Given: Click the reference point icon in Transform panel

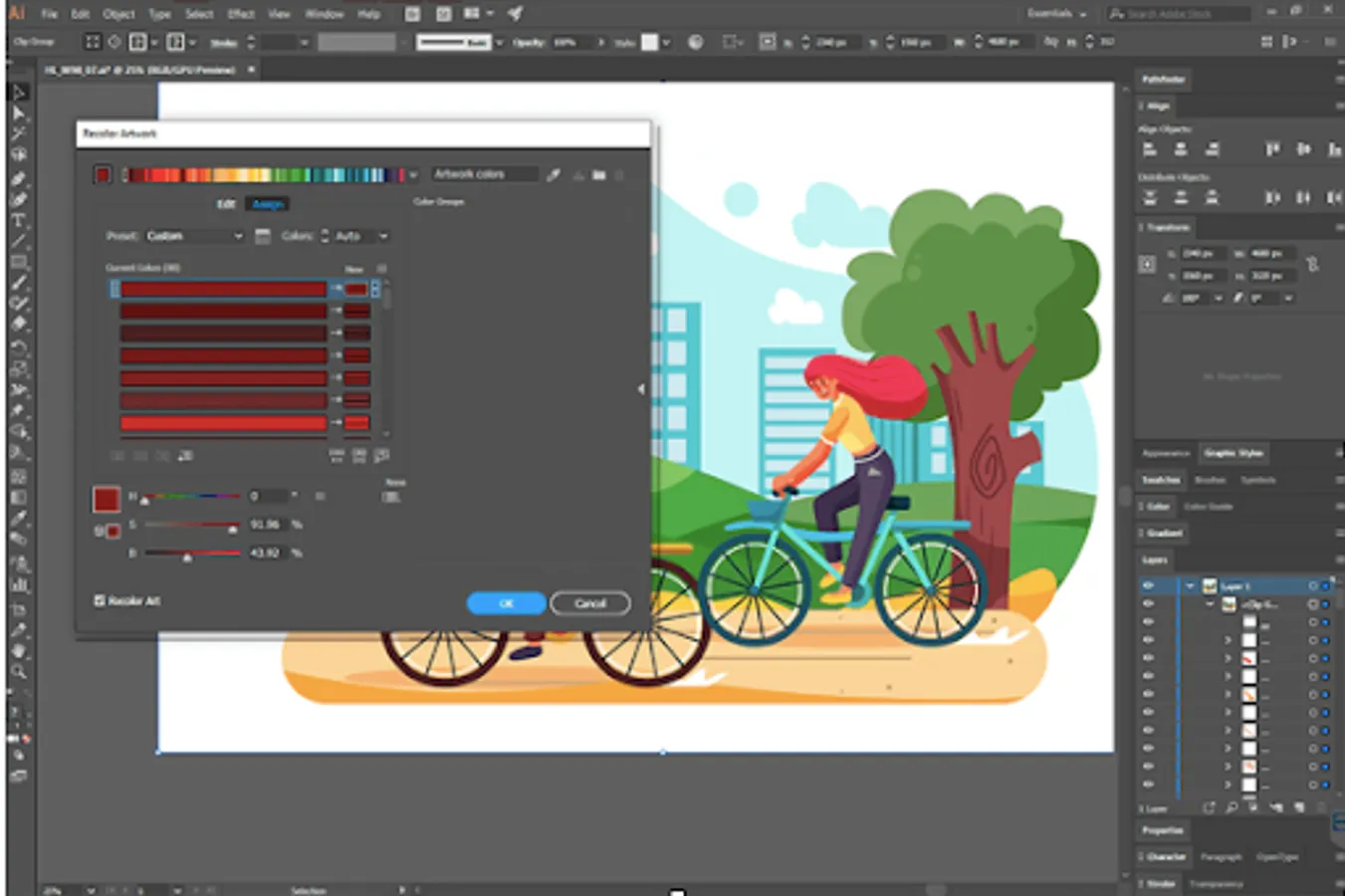Looking at the screenshot, I should click(1147, 265).
